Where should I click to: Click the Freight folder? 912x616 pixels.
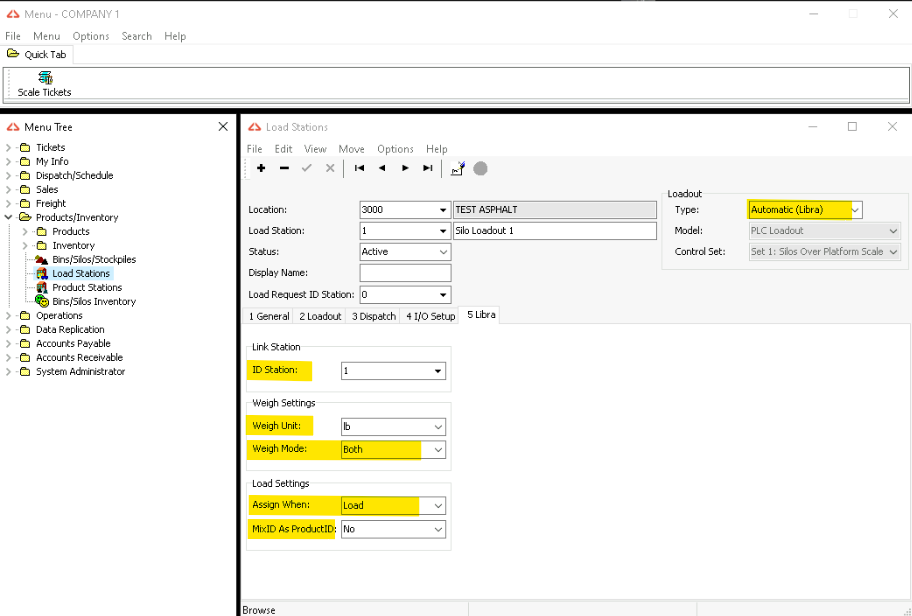point(51,203)
